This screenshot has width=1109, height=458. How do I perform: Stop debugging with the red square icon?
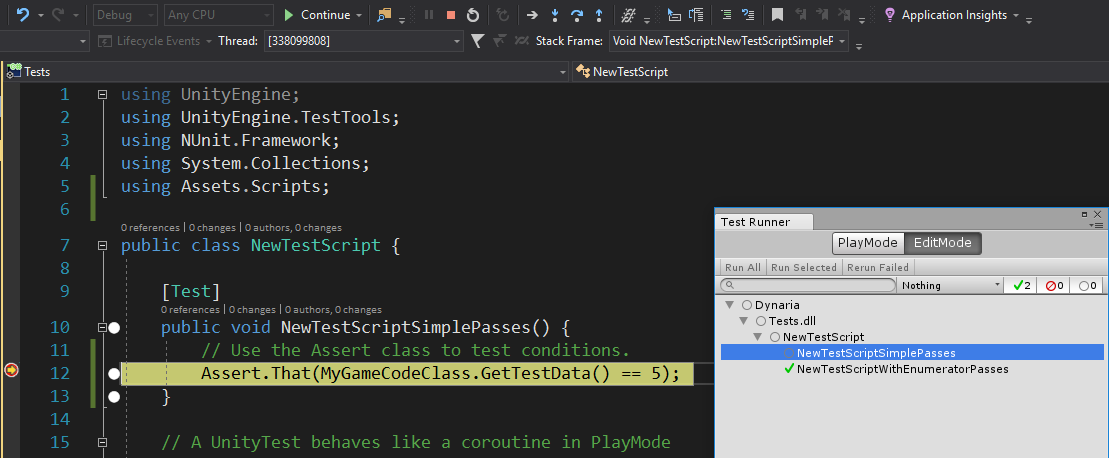[x=450, y=15]
